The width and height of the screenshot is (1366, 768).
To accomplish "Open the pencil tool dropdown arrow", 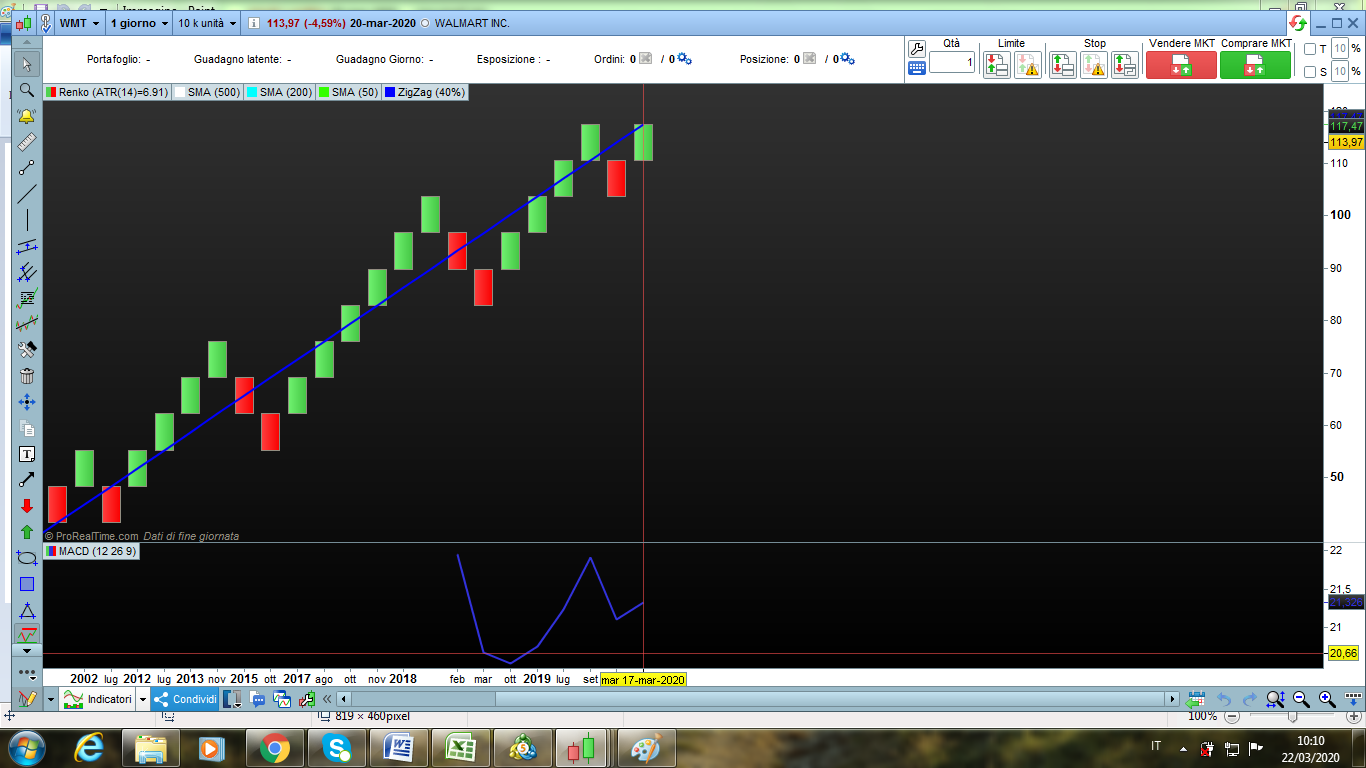I will coord(50,699).
